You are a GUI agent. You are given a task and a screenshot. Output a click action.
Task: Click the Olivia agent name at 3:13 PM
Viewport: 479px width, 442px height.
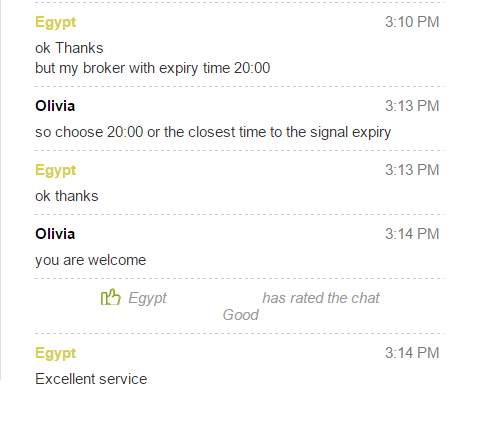point(55,106)
